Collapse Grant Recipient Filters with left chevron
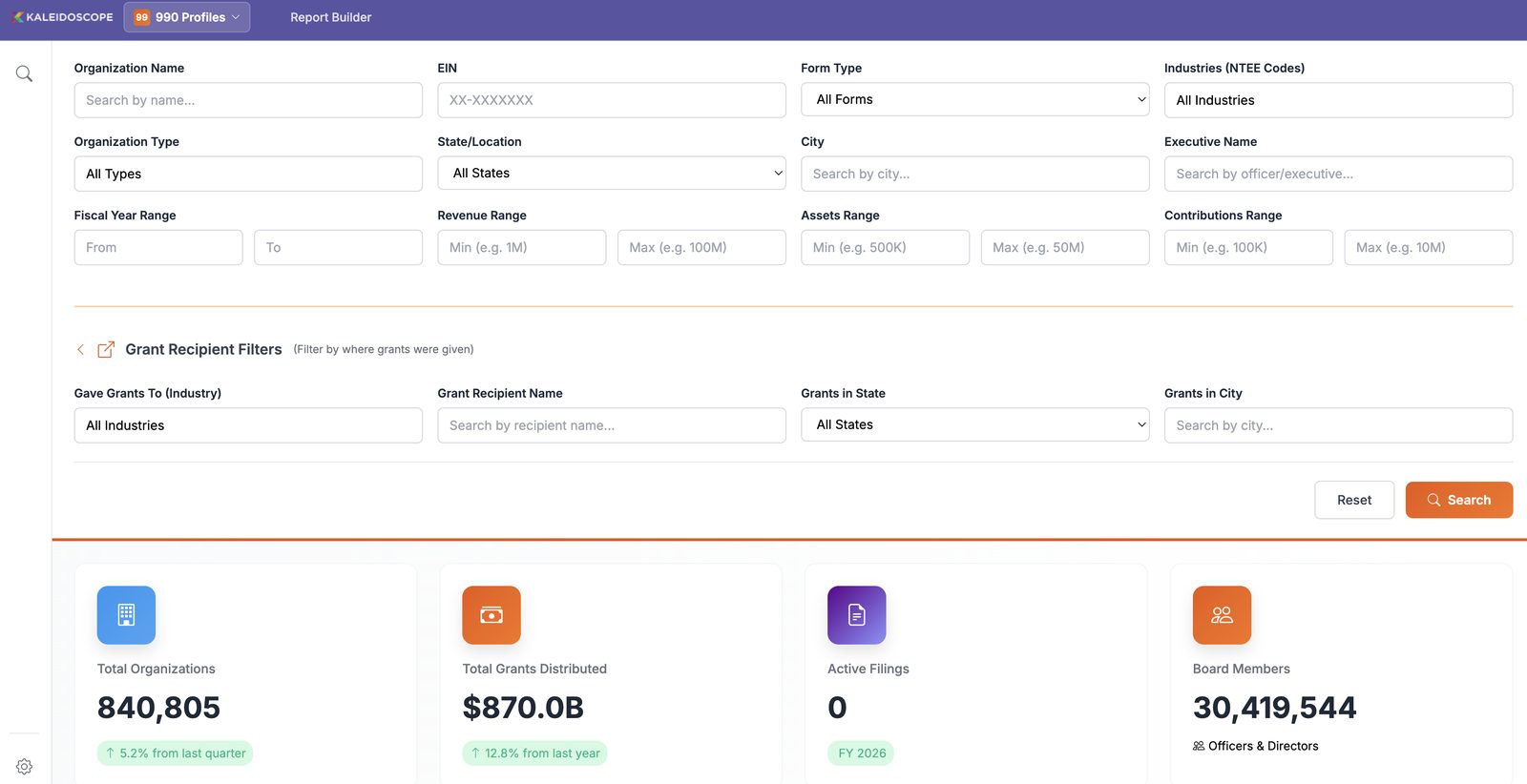This screenshot has height=784, width=1527. click(x=81, y=350)
